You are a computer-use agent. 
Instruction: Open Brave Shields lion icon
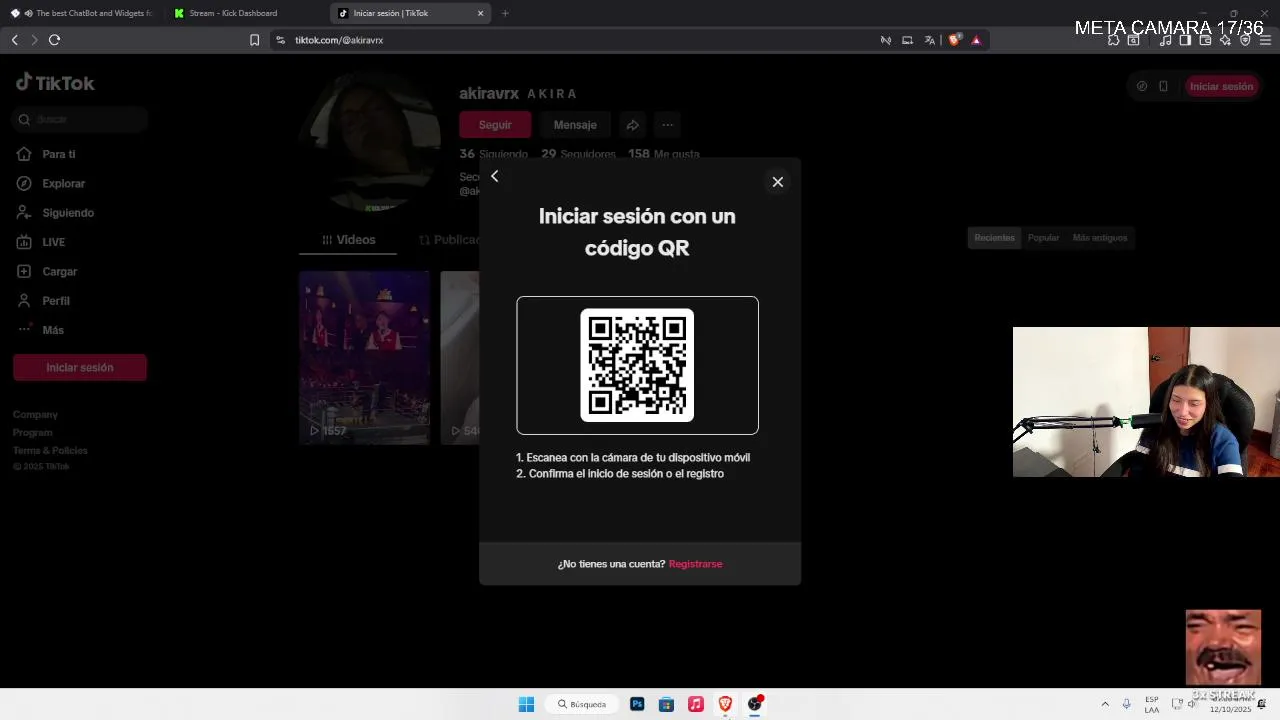point(954,40)
